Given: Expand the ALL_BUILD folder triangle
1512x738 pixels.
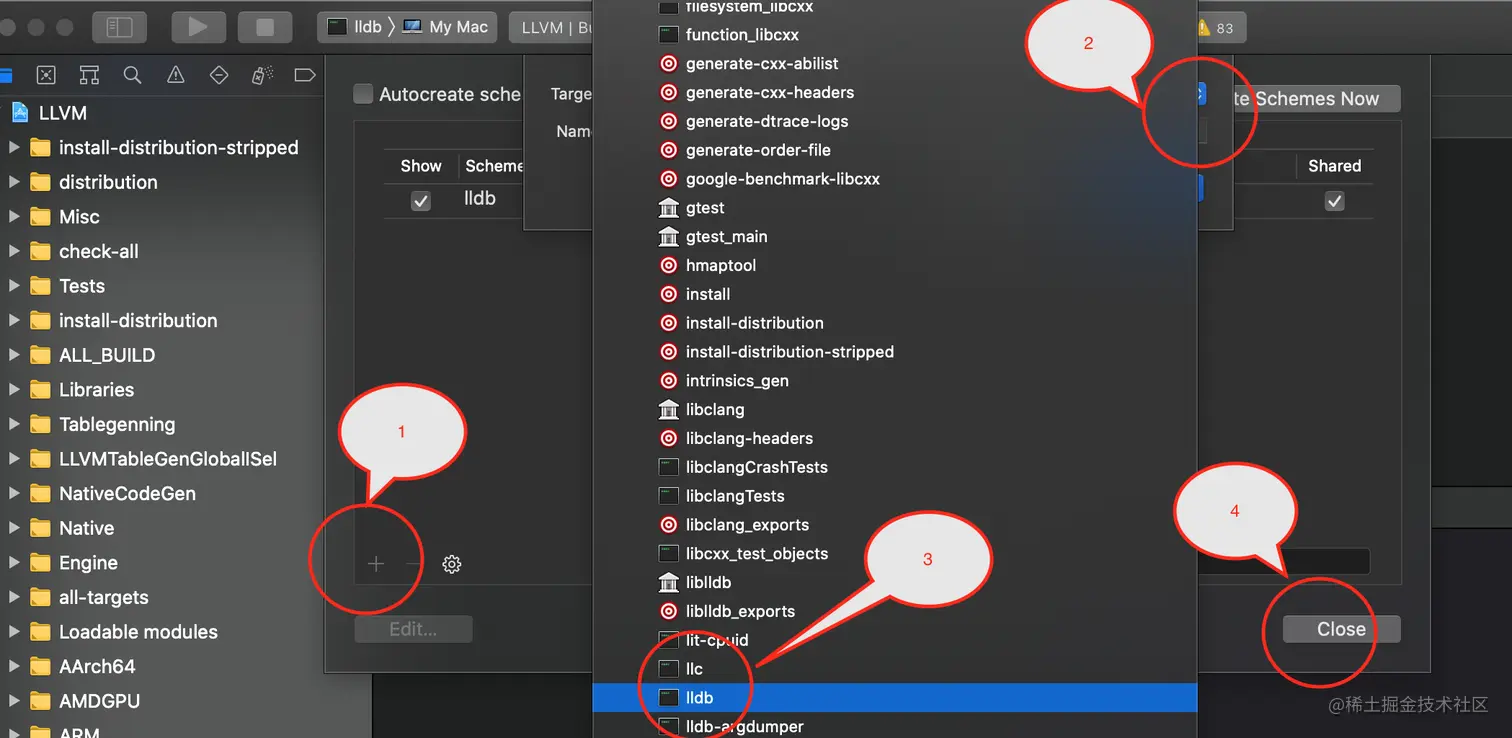Looking at the screenshot, I should tap(14, 355).
